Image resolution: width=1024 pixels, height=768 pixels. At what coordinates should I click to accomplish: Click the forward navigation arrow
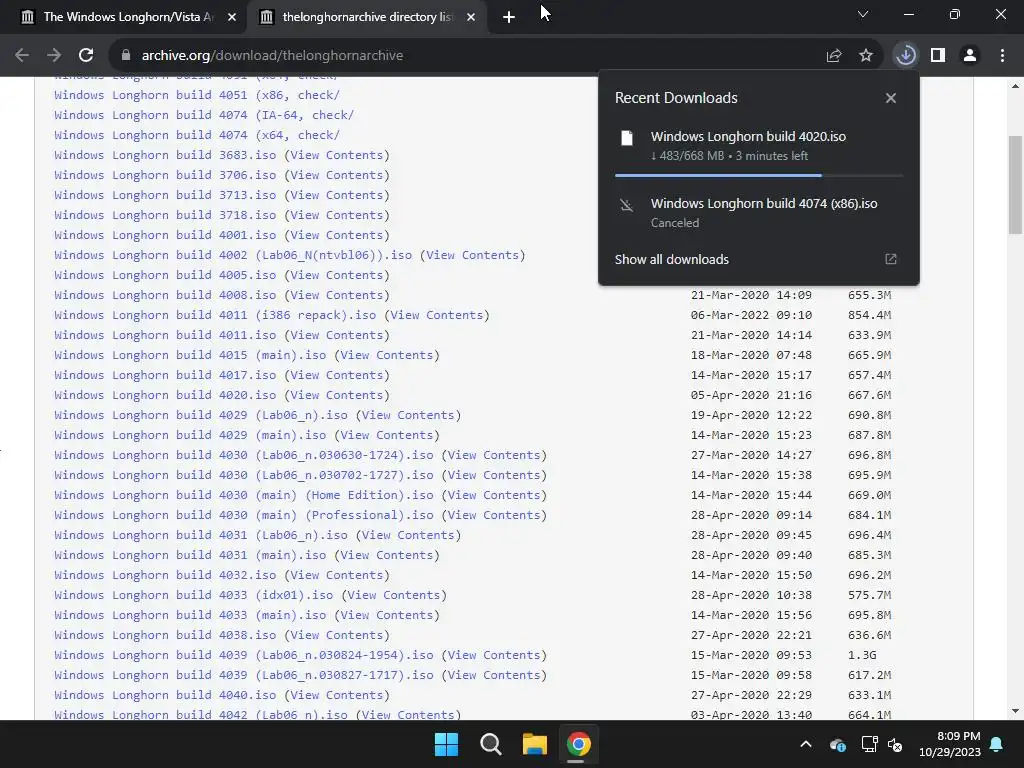(x=54, y=56)
